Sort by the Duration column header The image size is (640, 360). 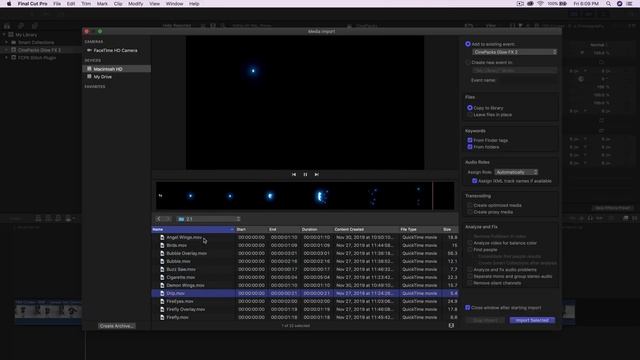(316, 229)
